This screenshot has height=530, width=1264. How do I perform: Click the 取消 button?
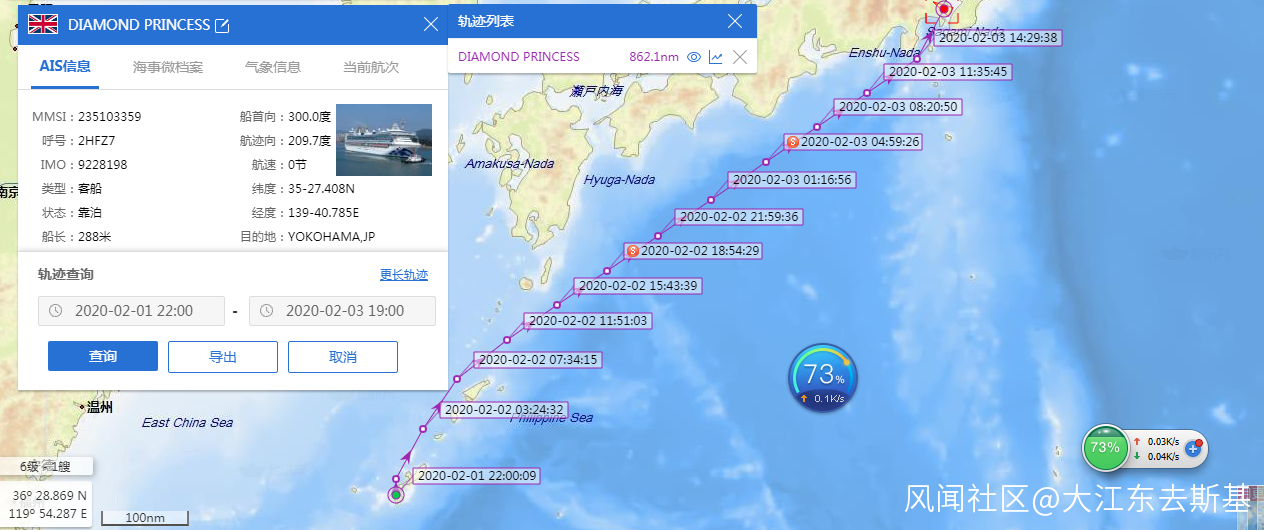pos(343,357)
